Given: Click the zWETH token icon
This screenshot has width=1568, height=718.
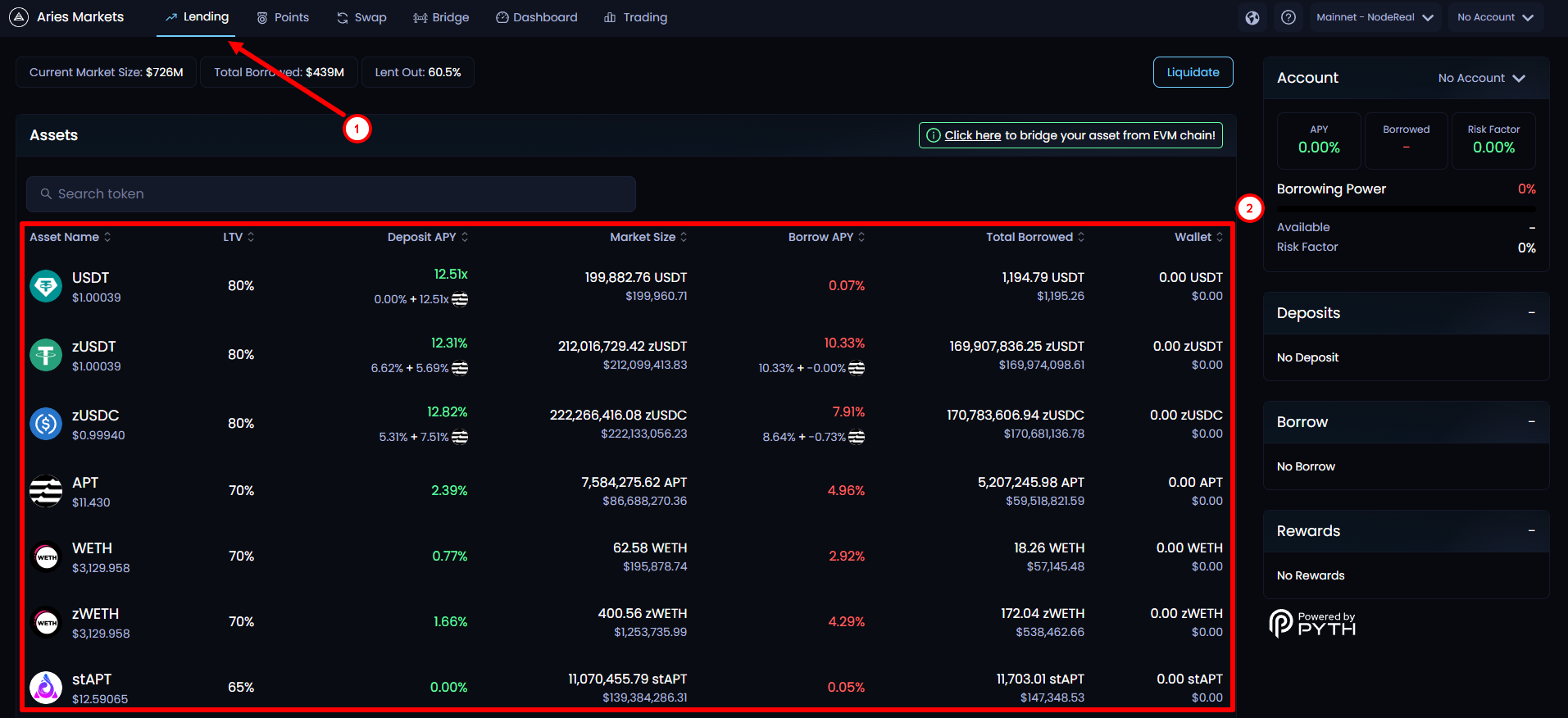Looking at the screenshot, I should (x=46, y=622).
